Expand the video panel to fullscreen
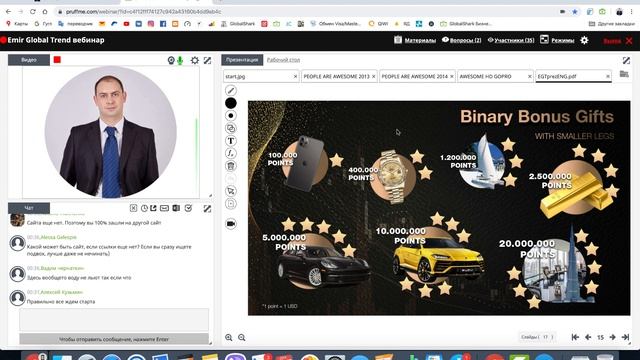 pos(207,60)
